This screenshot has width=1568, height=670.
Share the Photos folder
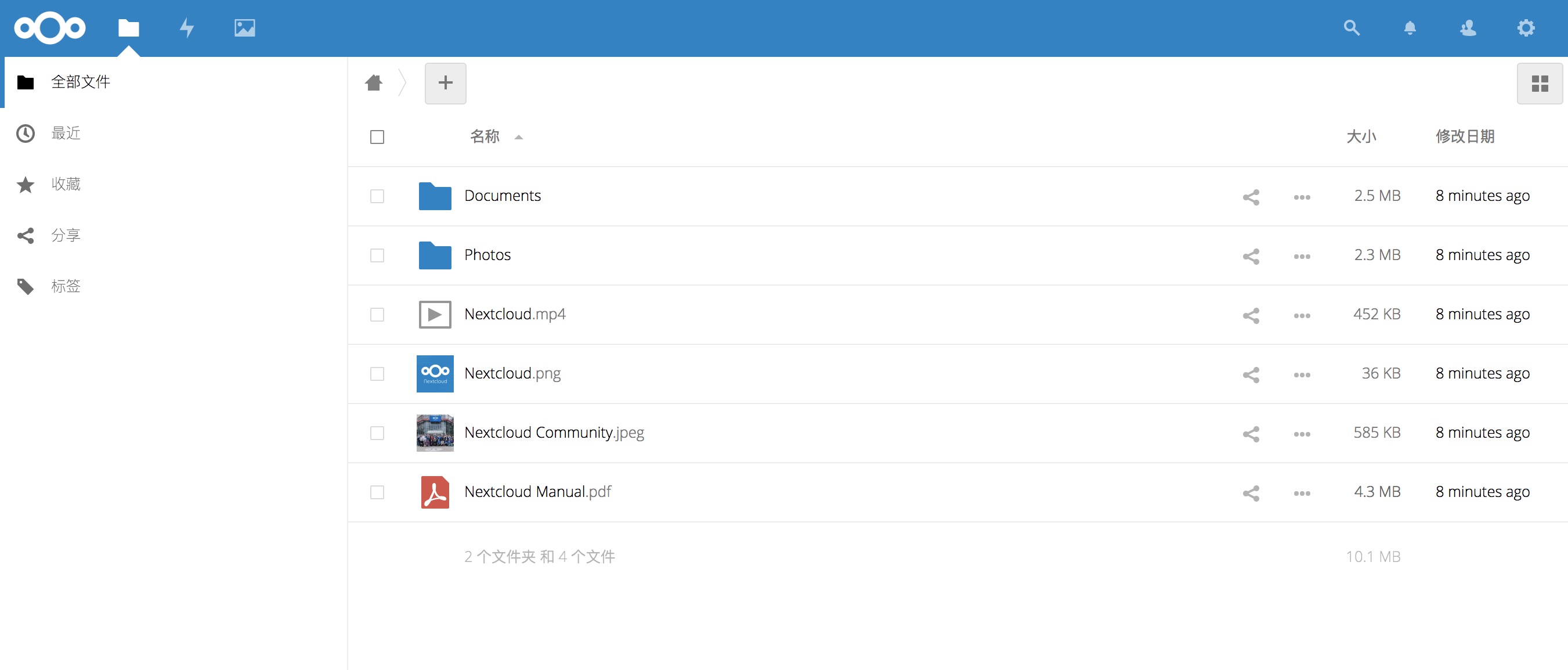point(1251,256)
